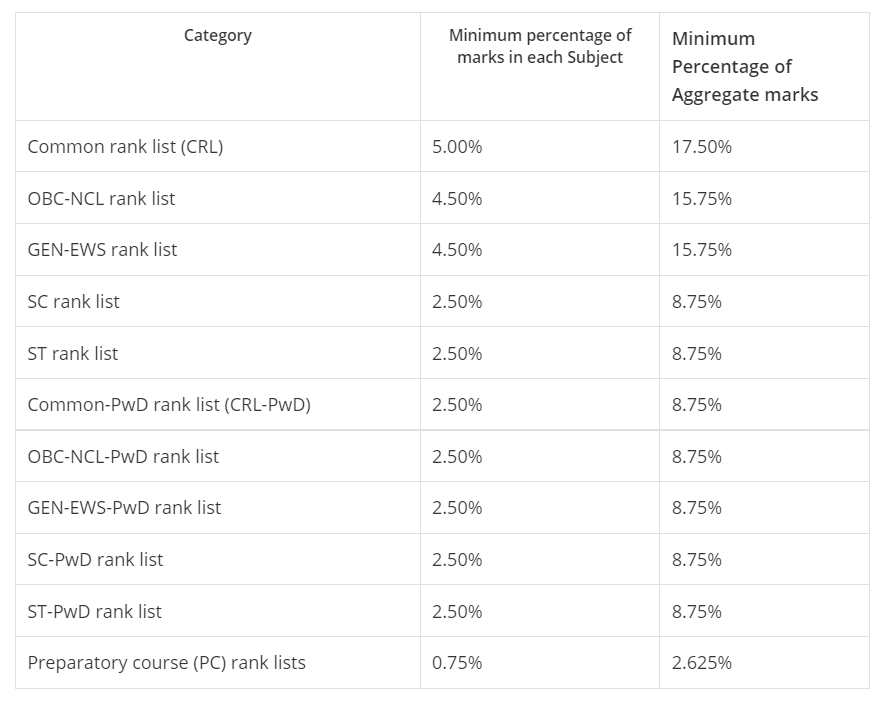Image resolution: width=883 pixels, height=710 pixels.
Task: Select the Preparatory course (PC) rank lists cell
Action: click(167, 663)
